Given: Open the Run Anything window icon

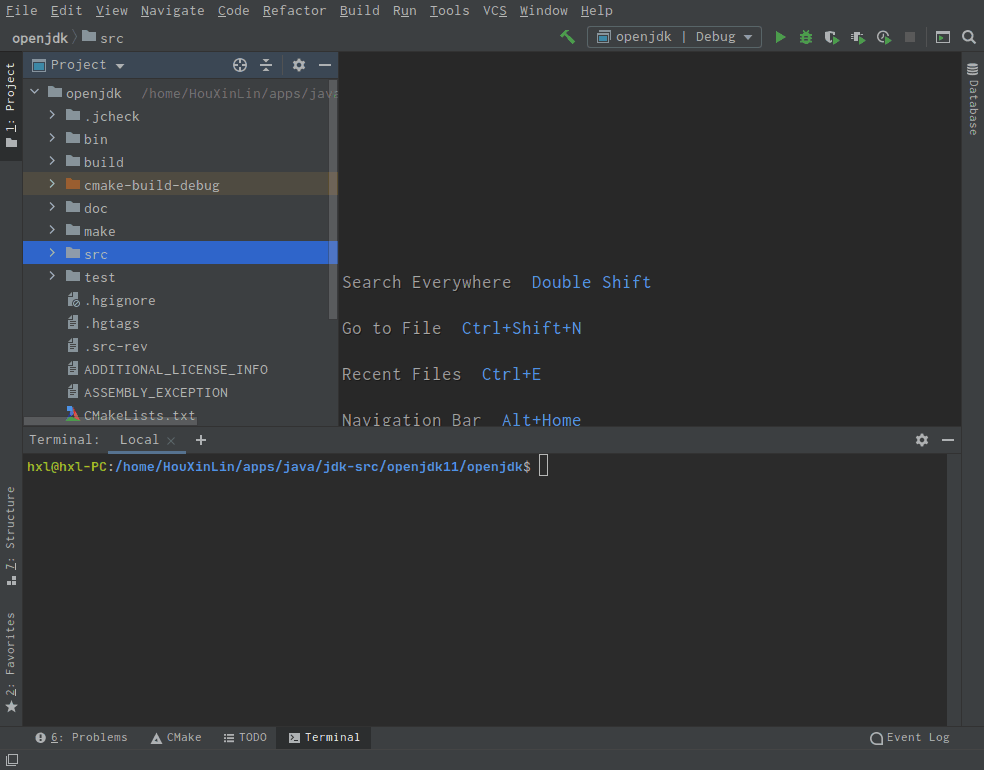Looking at the screenshot, I should [x=943, y=37].
